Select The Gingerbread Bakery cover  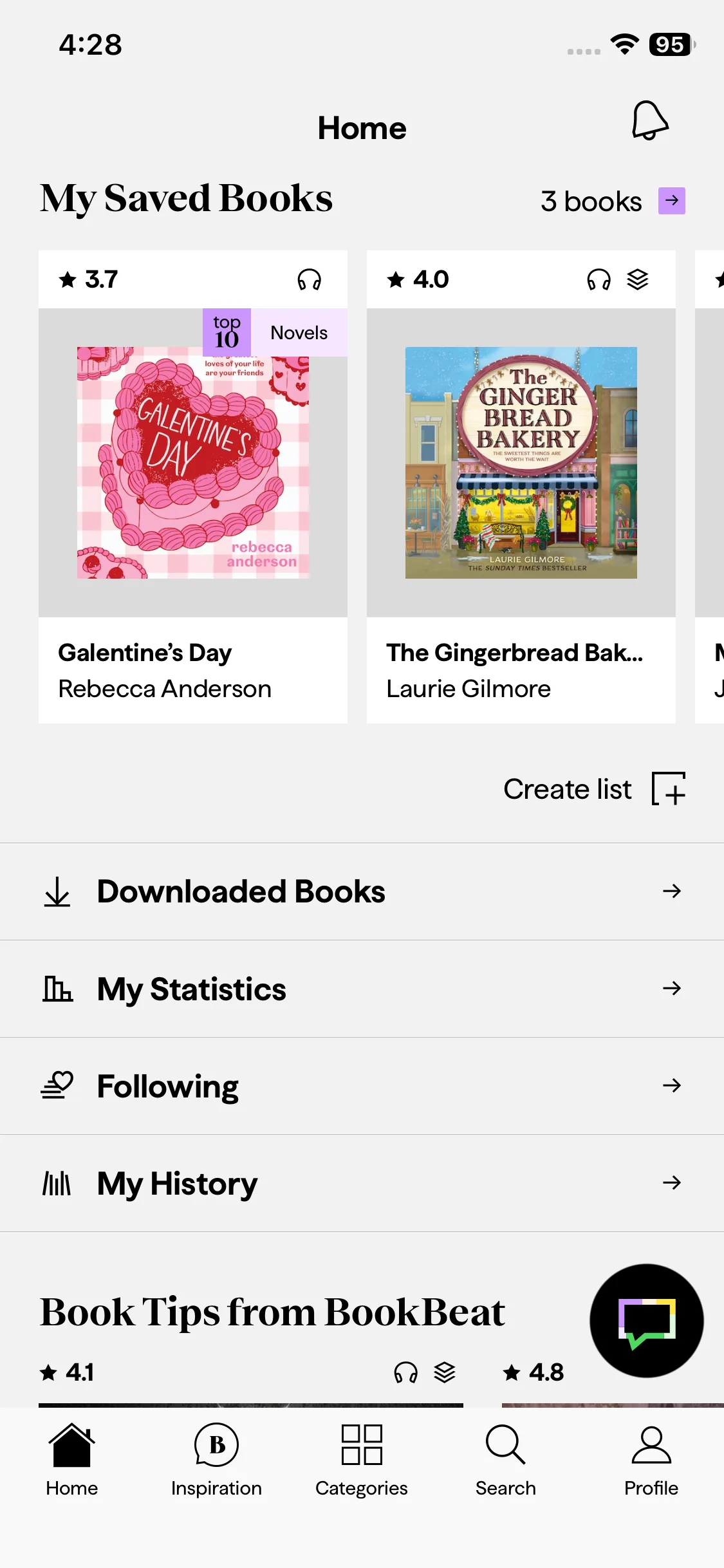(521, 463)
